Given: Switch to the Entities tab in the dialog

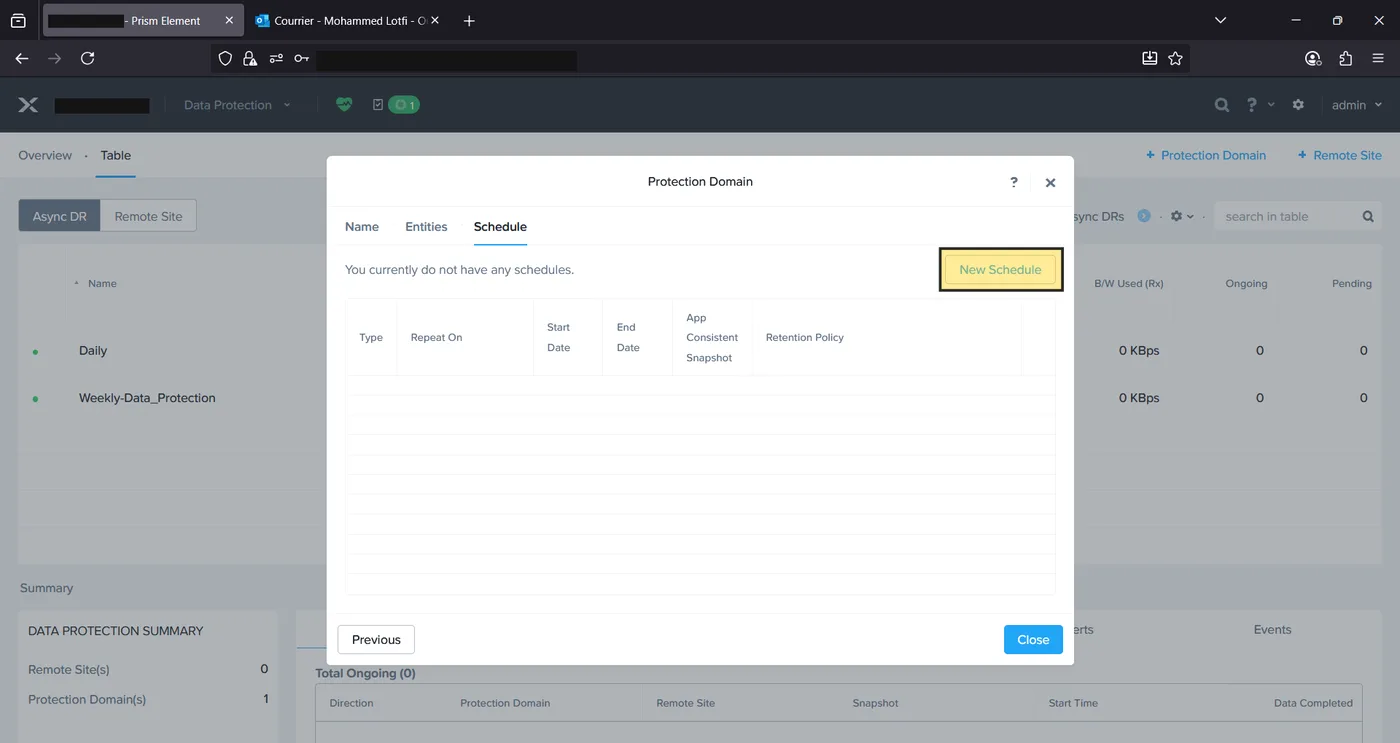Looking at the screenshot, I should (x=426, y=227).
